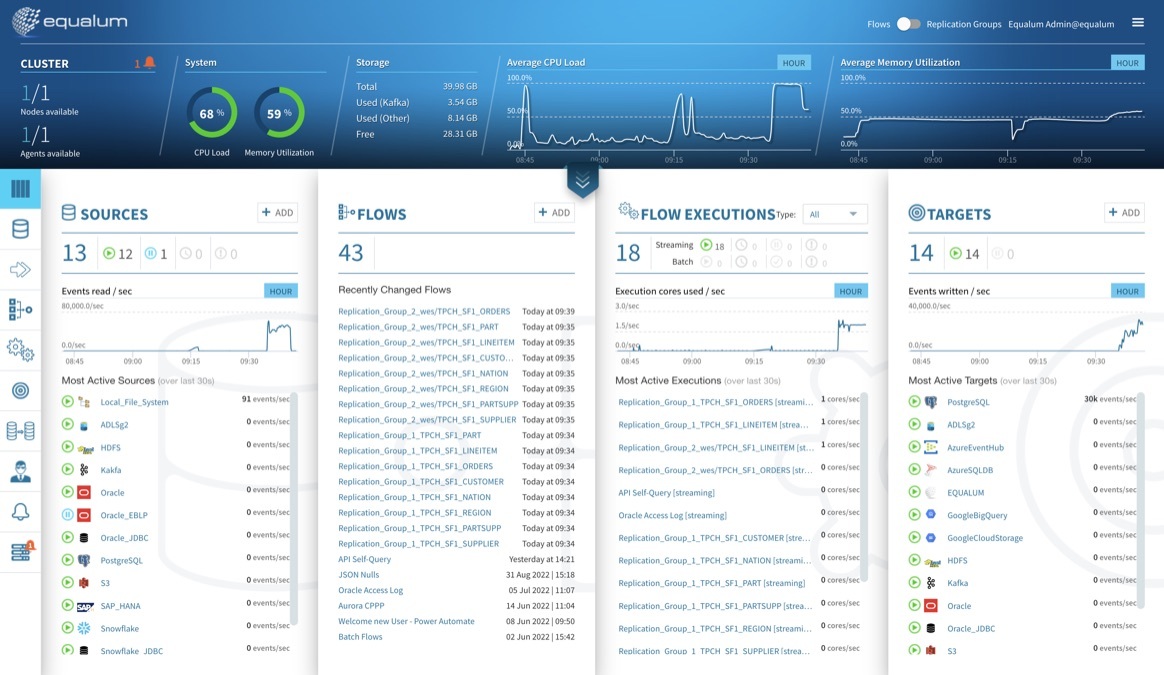1164x675 pixels.
Task: Click the Targets bullseye icon in the sidebar
Action: (20, 389)
